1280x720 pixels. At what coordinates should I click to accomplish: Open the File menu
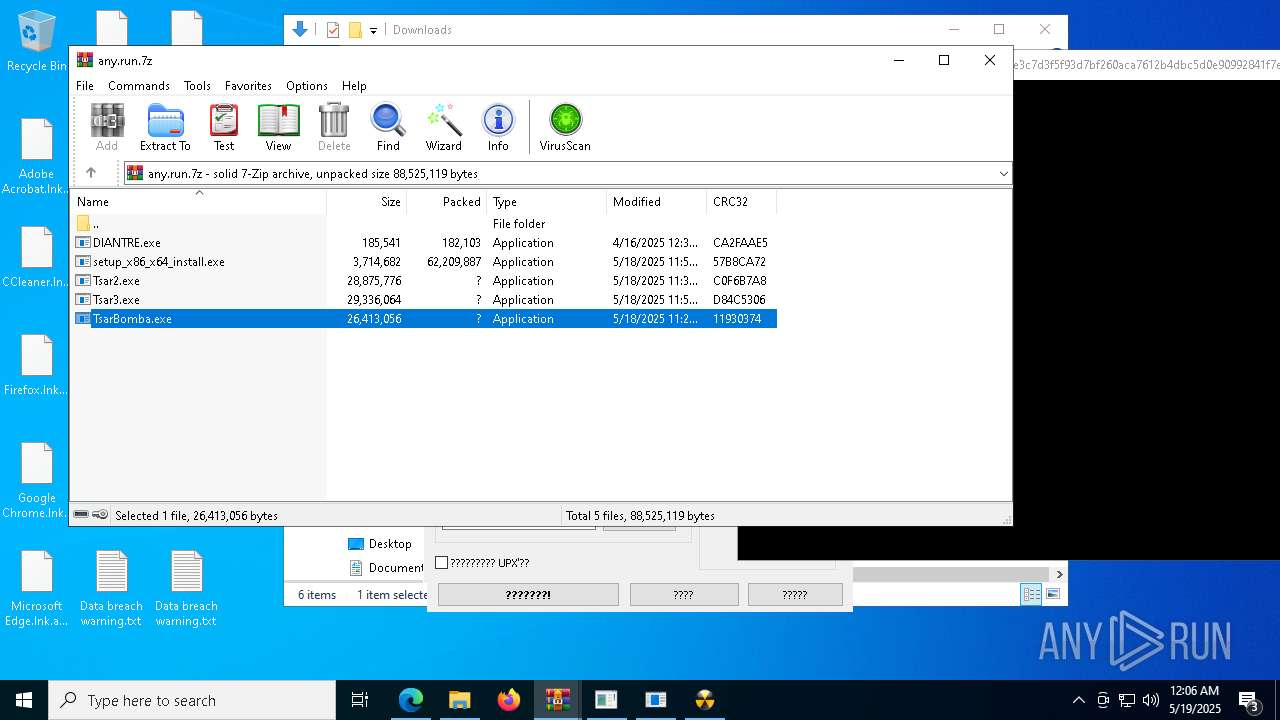[x=85, y=86]
